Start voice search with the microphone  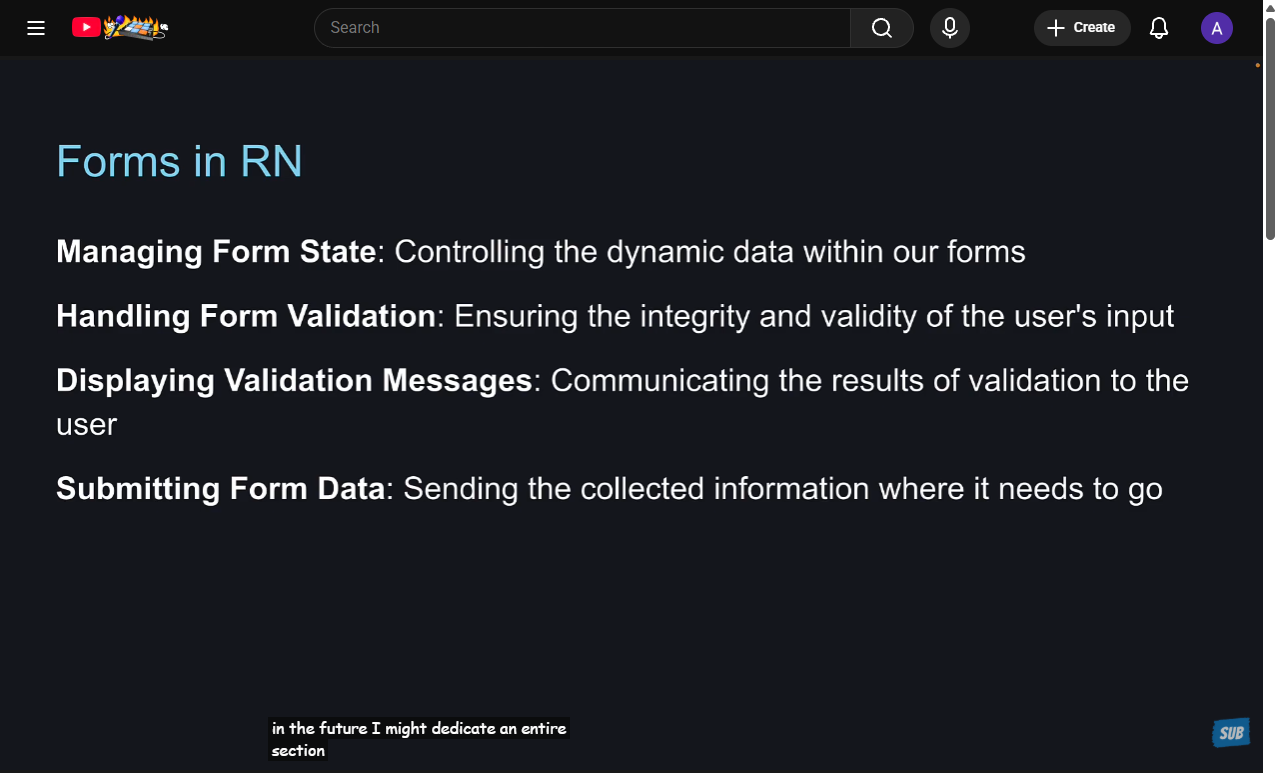coord(950,28)
